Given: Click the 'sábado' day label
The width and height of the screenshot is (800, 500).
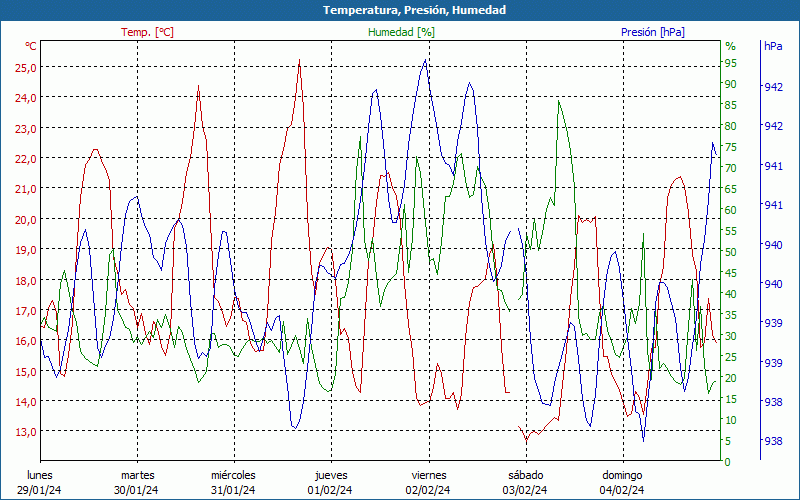Looking at the screenshot, I should tap(526, 476).
